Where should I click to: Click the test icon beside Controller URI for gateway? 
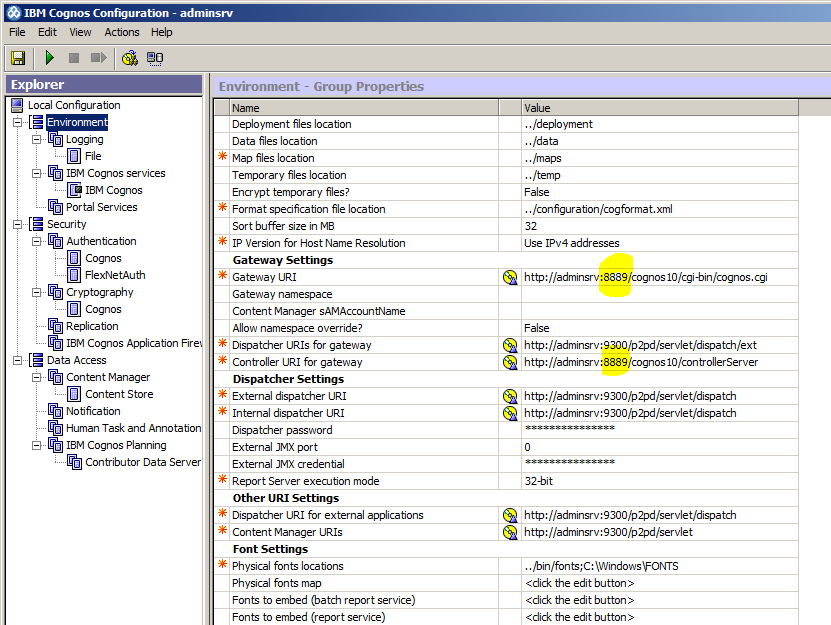(510, 362)
